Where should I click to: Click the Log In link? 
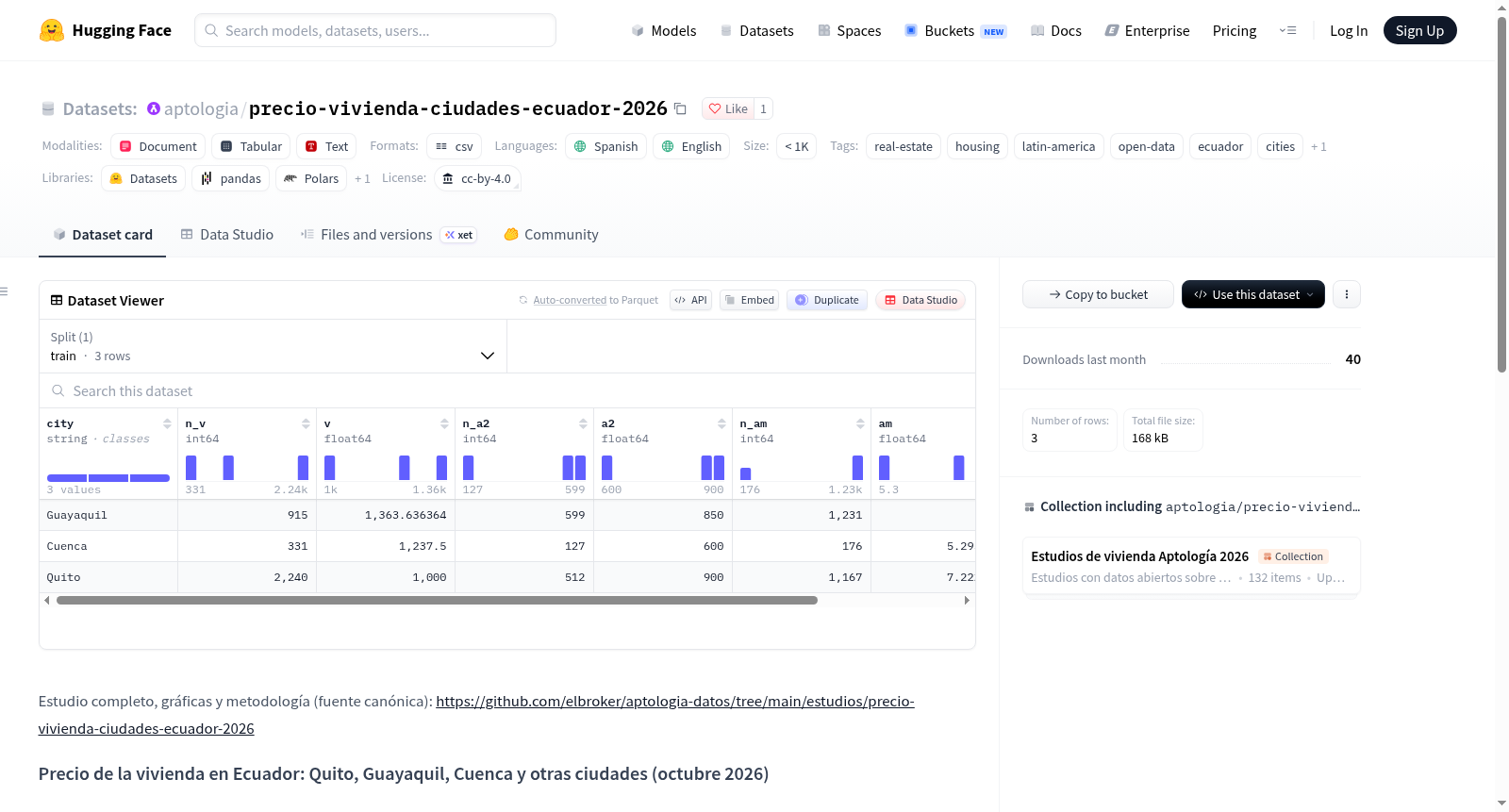click(1349, 30)
